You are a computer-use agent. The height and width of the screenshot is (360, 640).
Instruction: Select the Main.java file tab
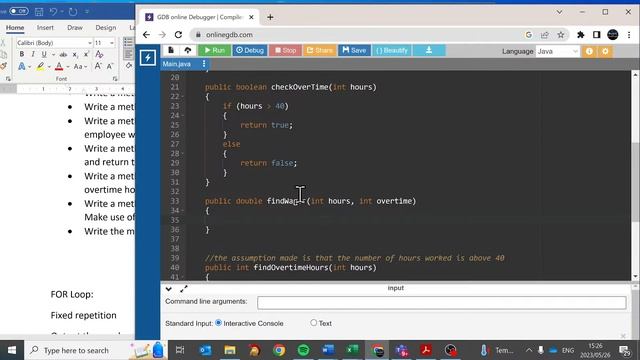coord(177,64)
